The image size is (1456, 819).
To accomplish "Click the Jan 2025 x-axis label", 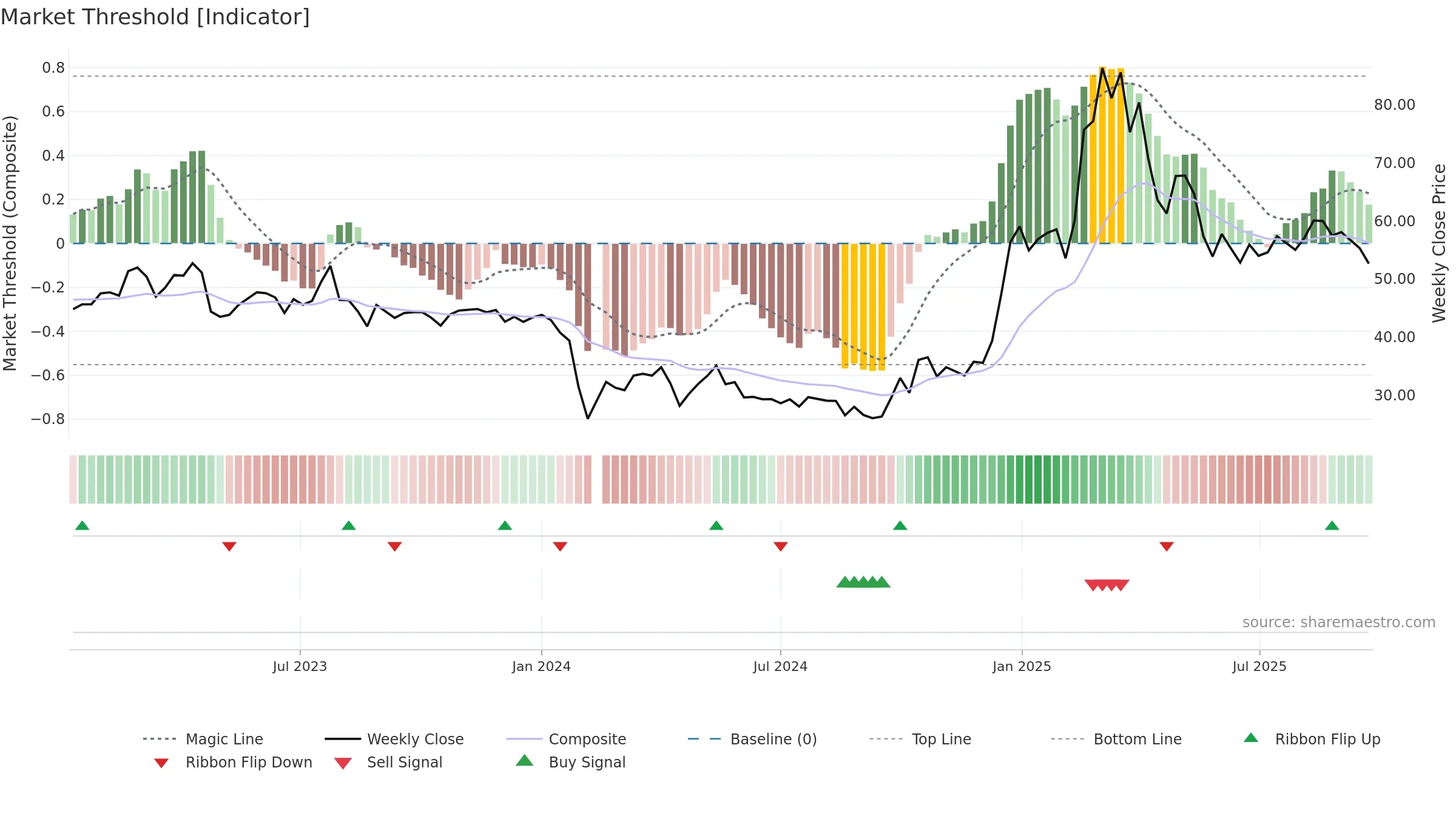I will 1022,667.
